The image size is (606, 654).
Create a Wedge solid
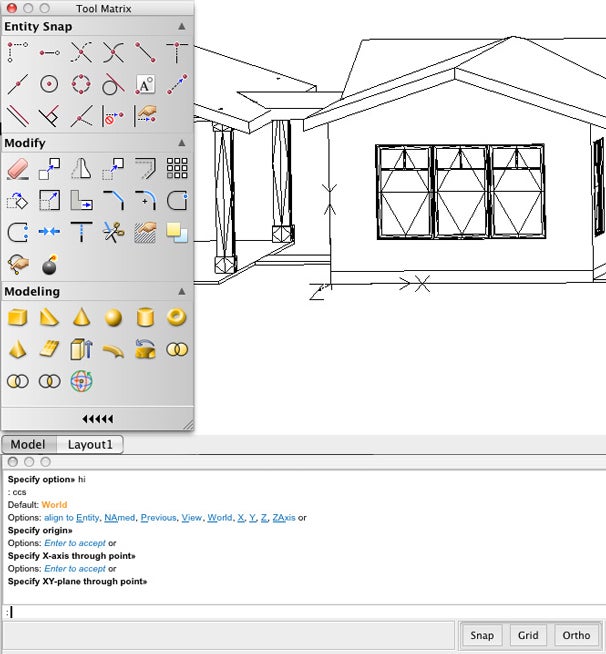pos(49,317)
